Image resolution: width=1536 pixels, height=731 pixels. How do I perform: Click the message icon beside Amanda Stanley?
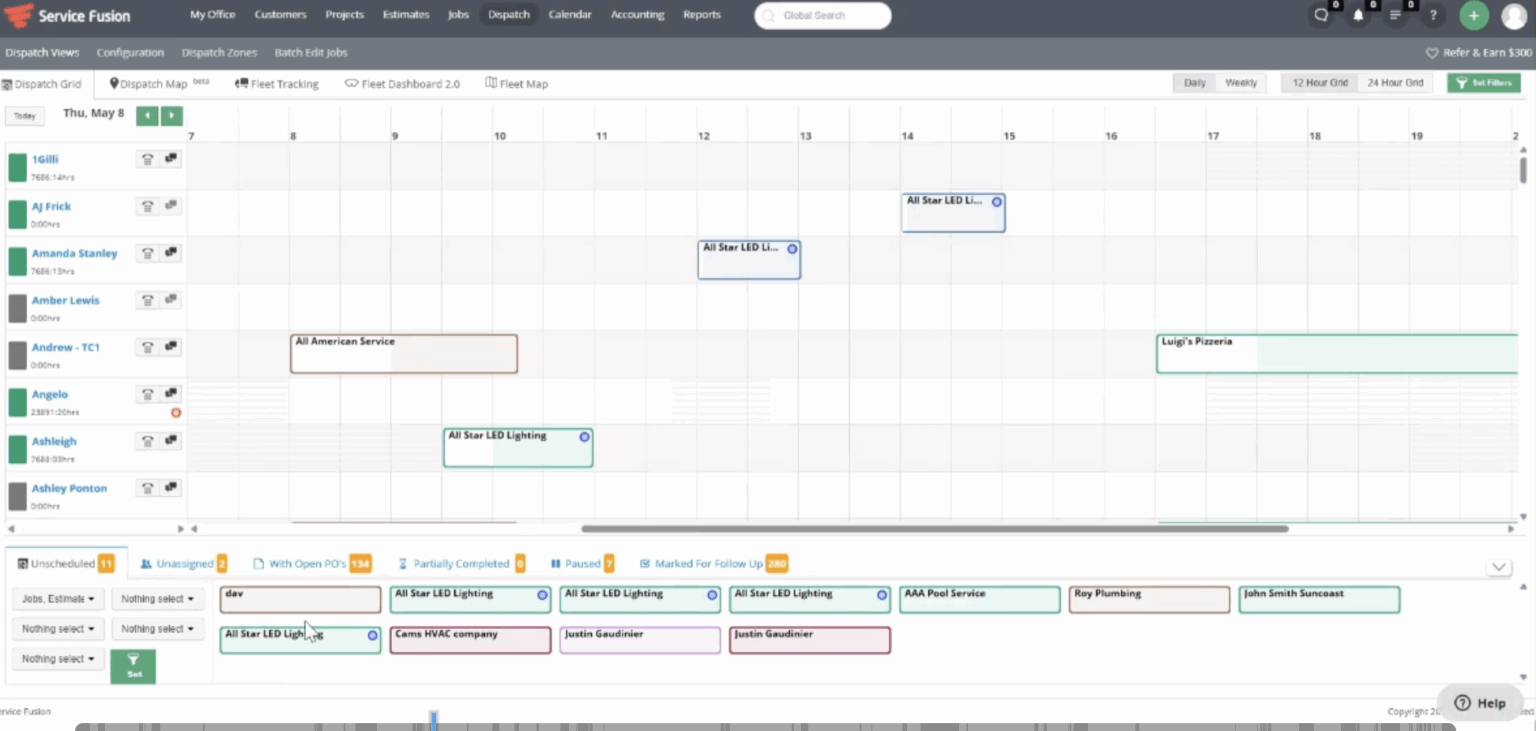pos(171,253)
